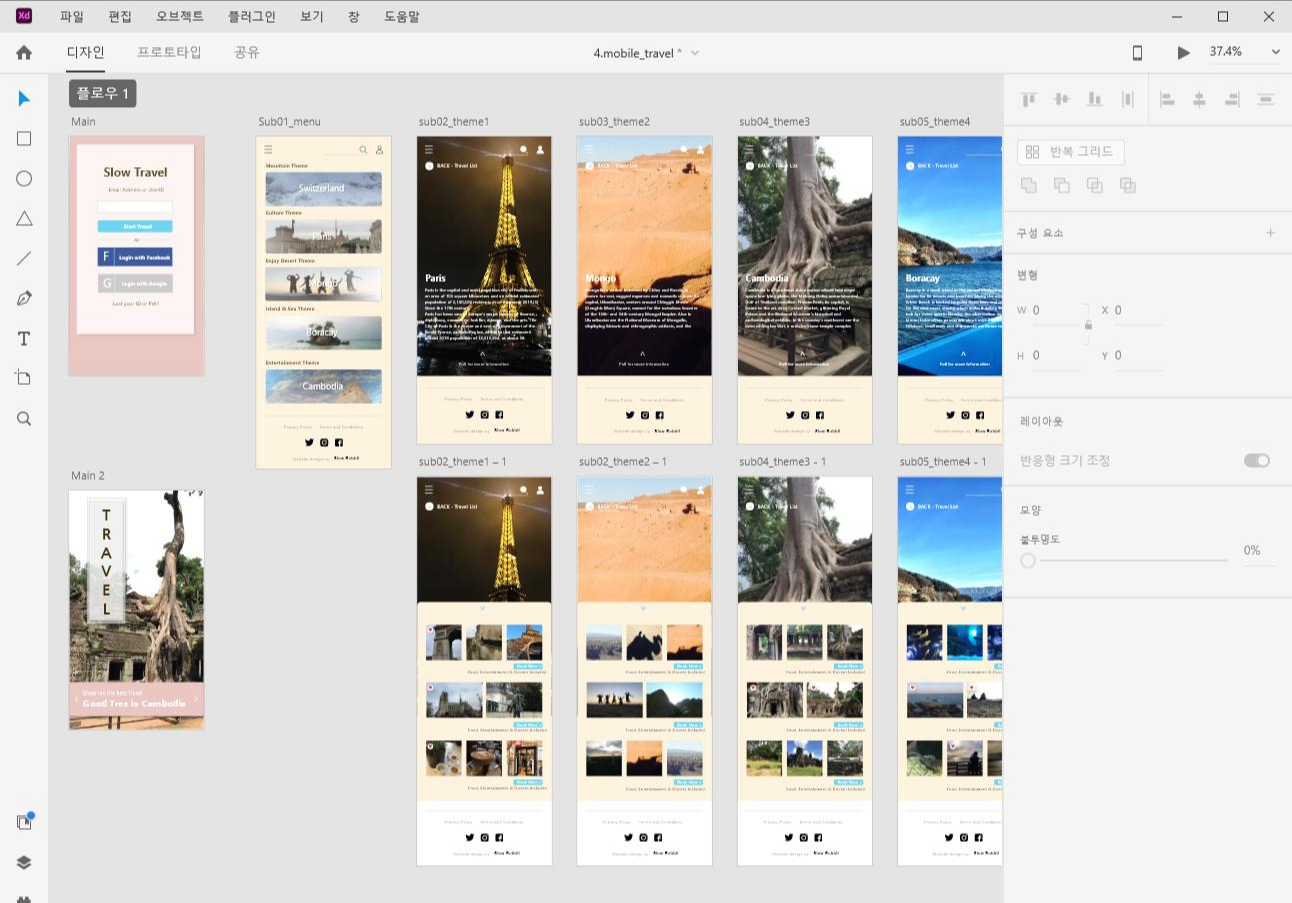
Task: Click the Intersect boolean operation icon
Action: [x=1095, y=185]
